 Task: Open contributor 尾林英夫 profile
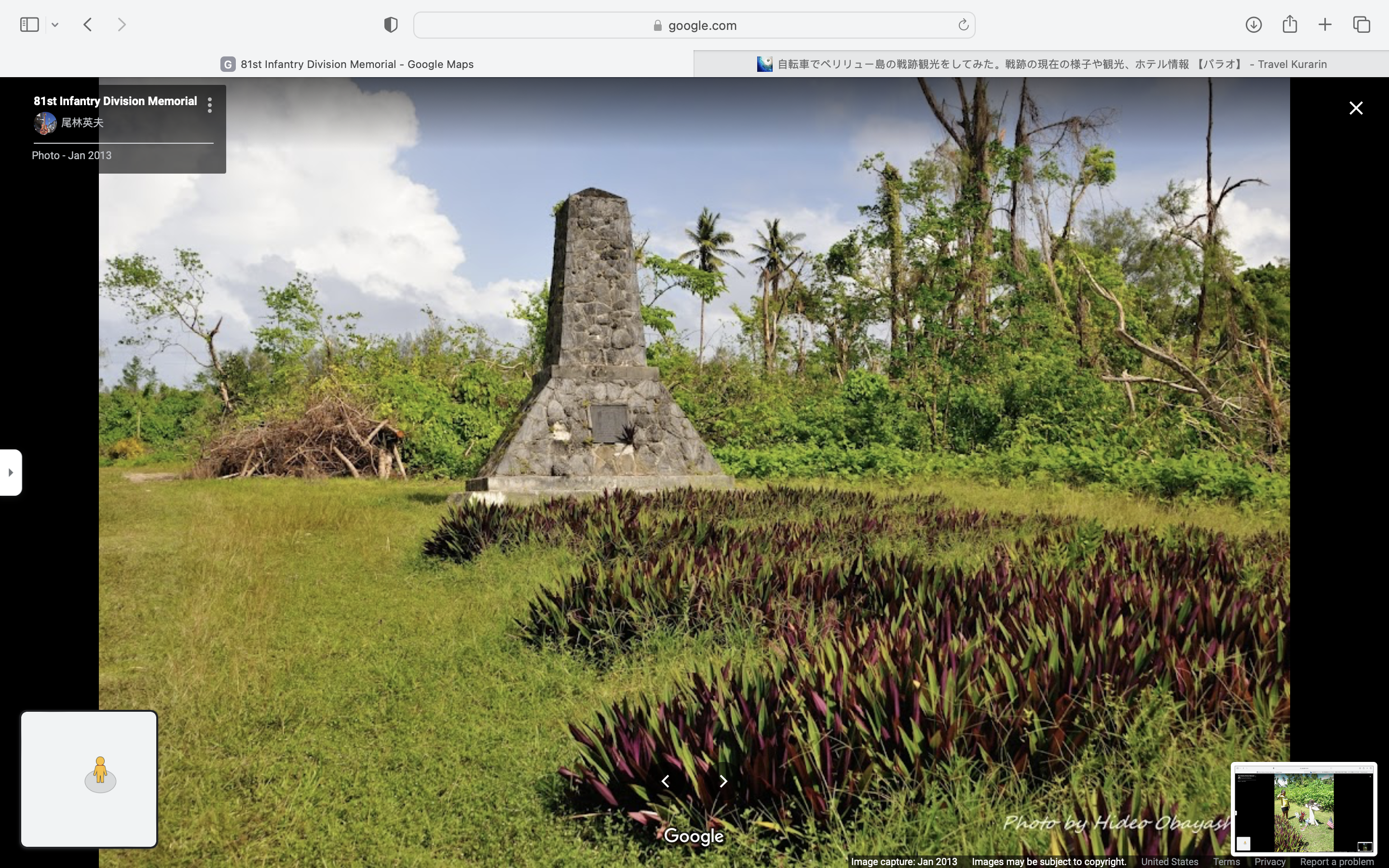[x=82, y=123]
